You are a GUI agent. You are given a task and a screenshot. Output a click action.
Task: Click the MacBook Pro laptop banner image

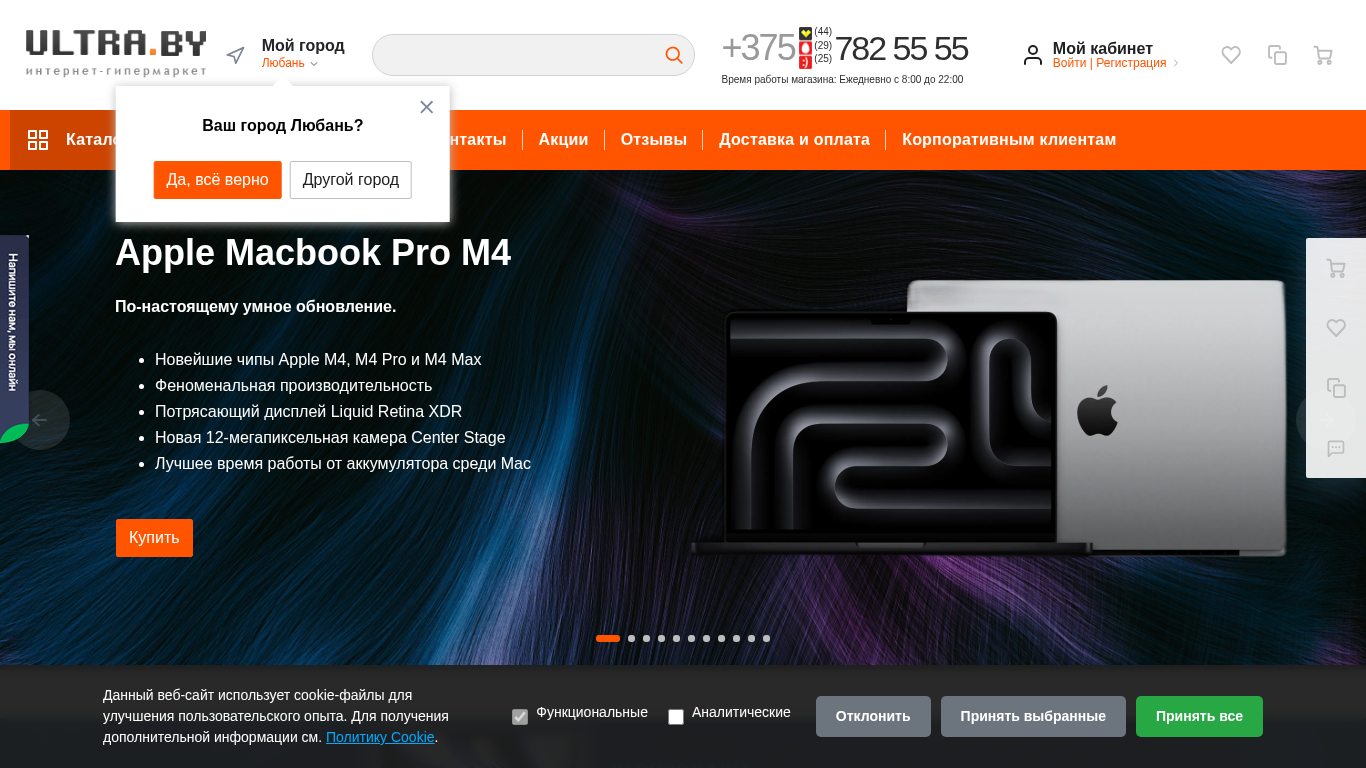pyautogui.click(x=988, y=418)
